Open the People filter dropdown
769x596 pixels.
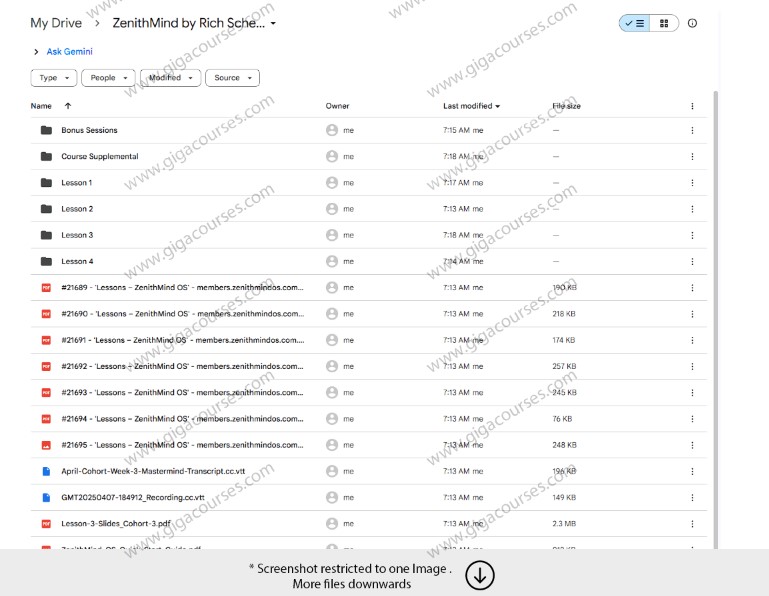click(109, 78)
